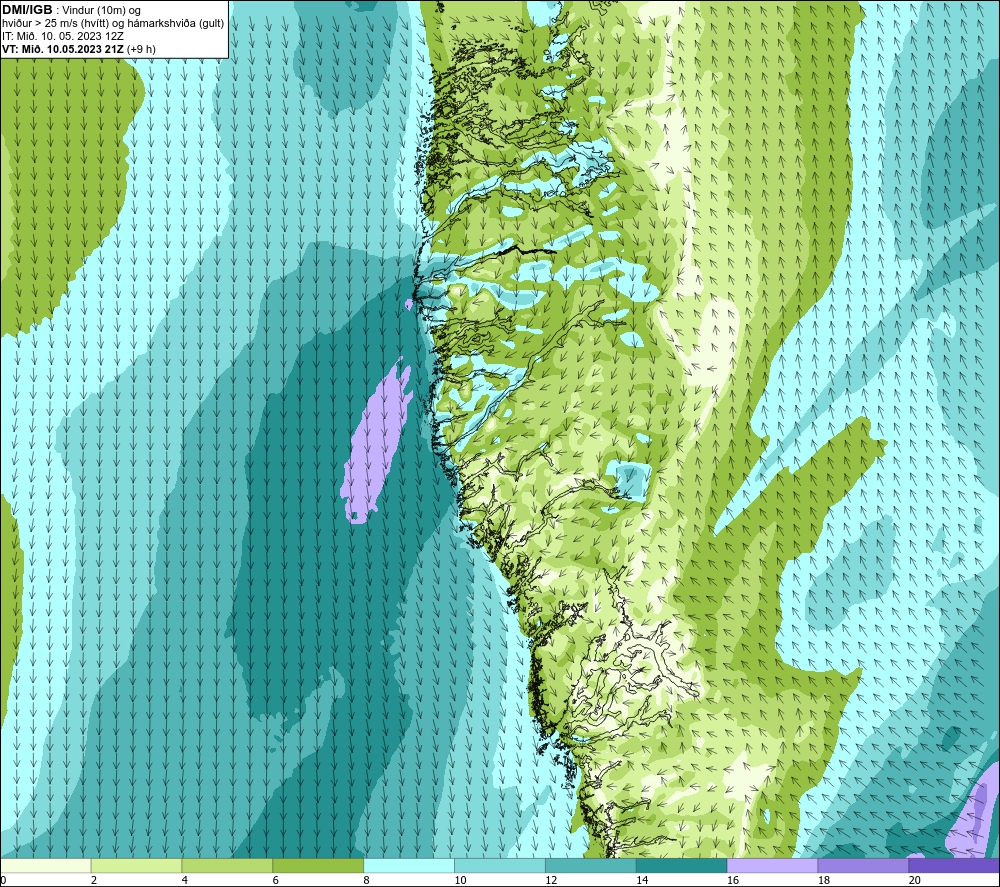Click the 'DMI/IGB' title text
Screen dimensions: 1000x887
click(27, 10)
